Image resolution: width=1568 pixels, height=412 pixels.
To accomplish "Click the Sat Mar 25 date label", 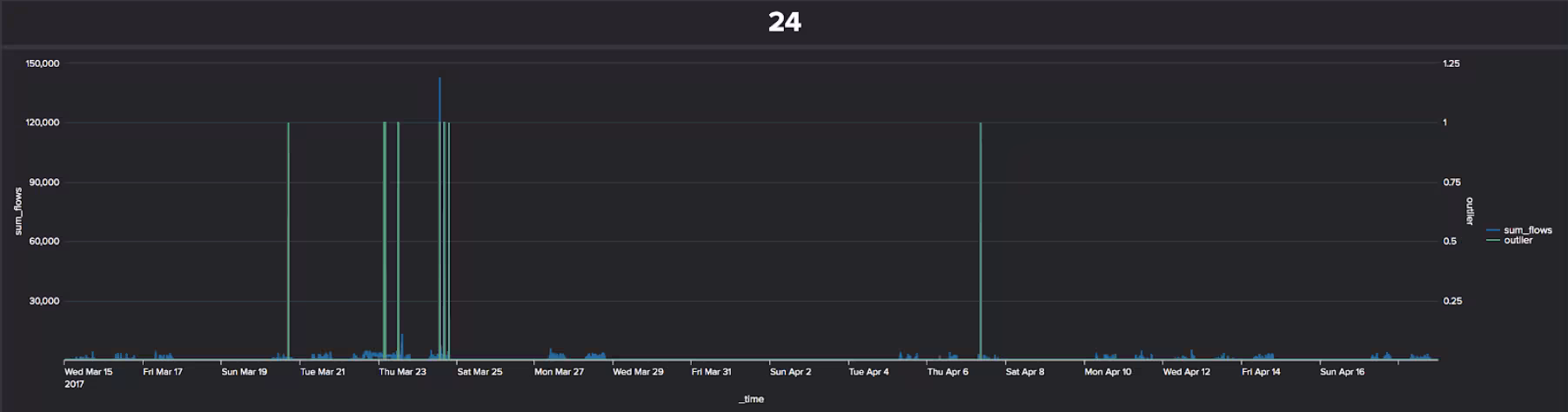I will click(479, 372).
